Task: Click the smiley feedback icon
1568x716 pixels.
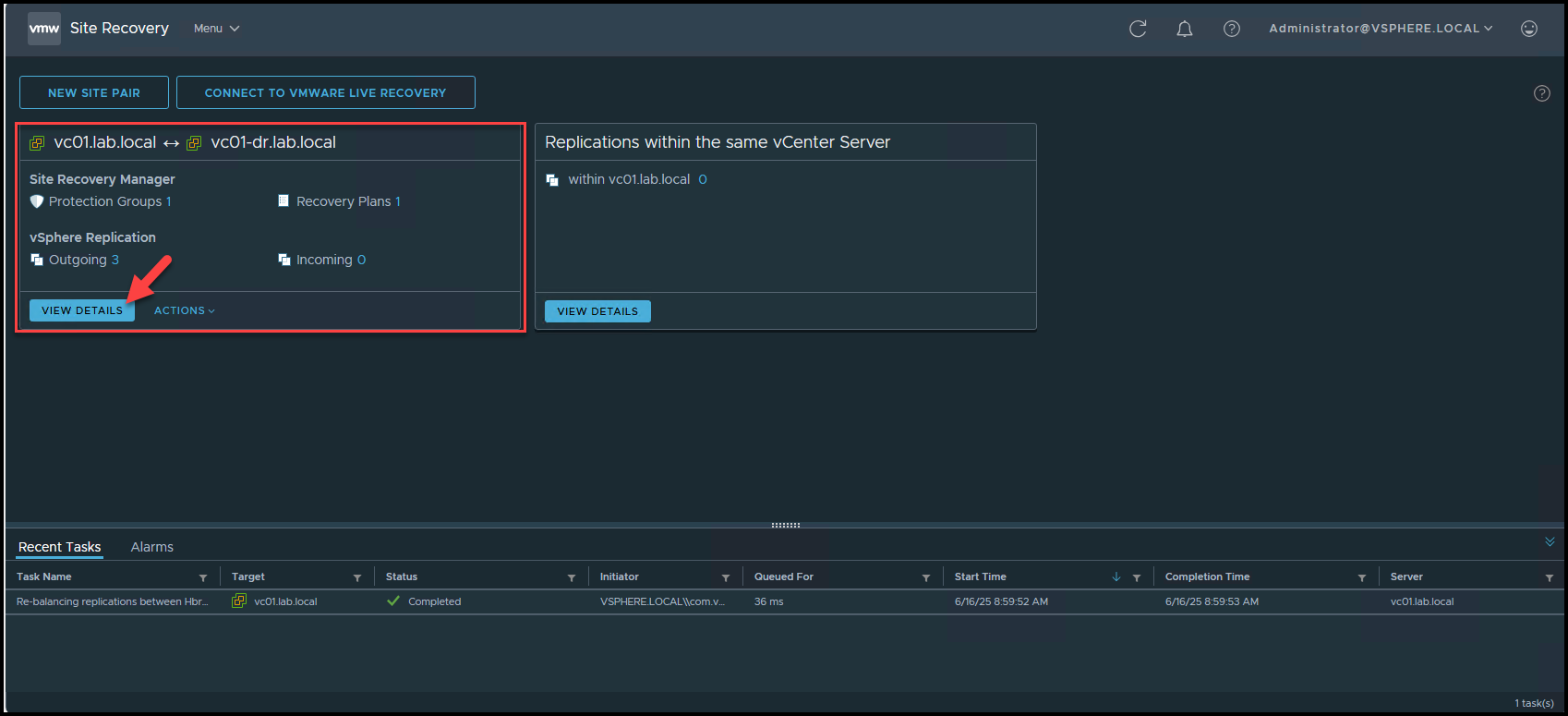Action: pos(1529,29)
